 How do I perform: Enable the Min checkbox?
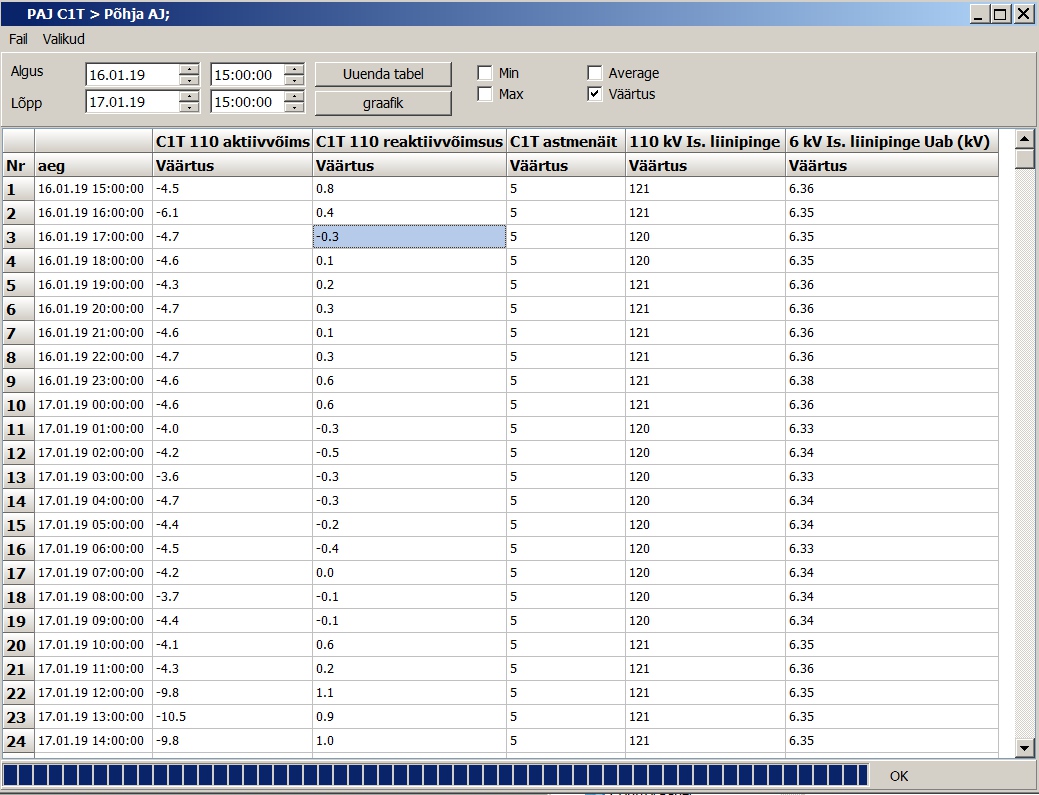[485, 73]
